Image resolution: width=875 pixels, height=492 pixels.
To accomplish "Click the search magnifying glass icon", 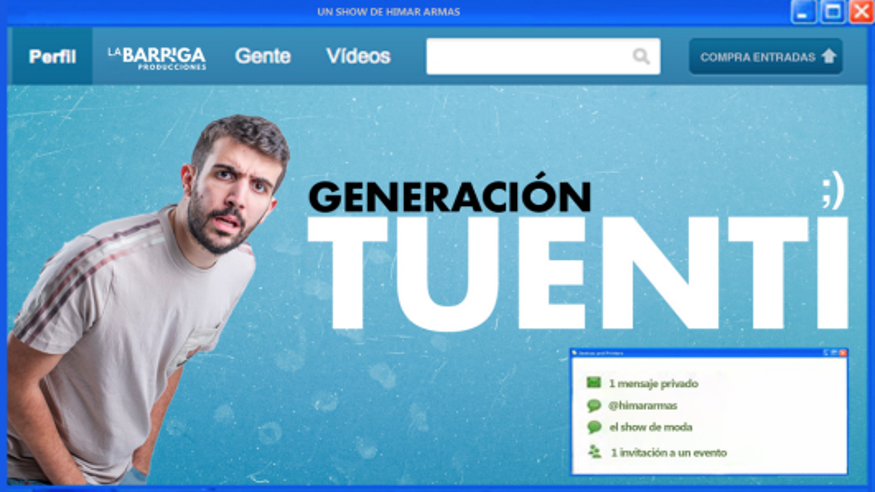I will click(641, 57).
